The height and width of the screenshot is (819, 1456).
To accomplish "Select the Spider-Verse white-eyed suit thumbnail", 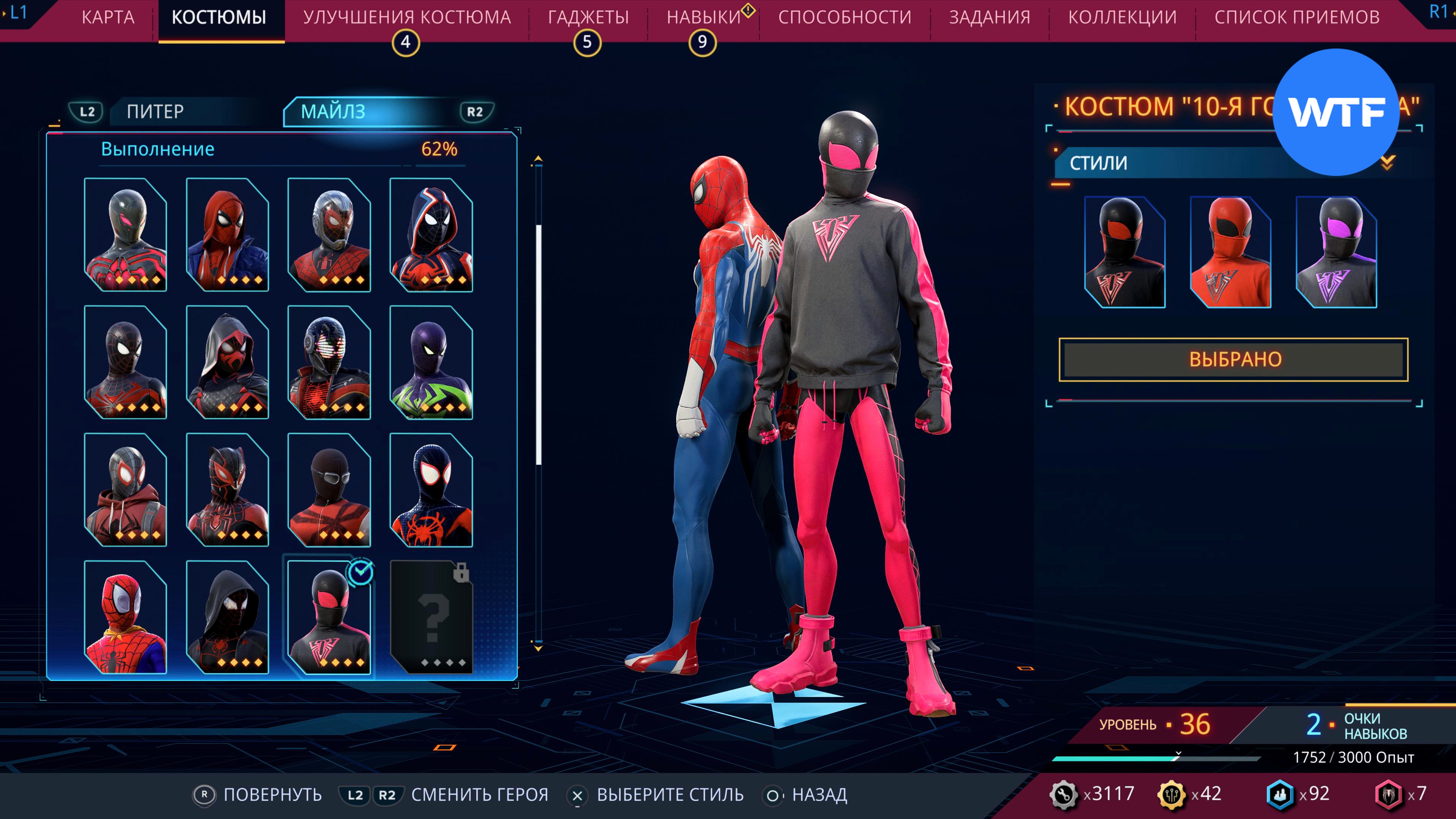I will pyautogui.click(x=431, y=490).
